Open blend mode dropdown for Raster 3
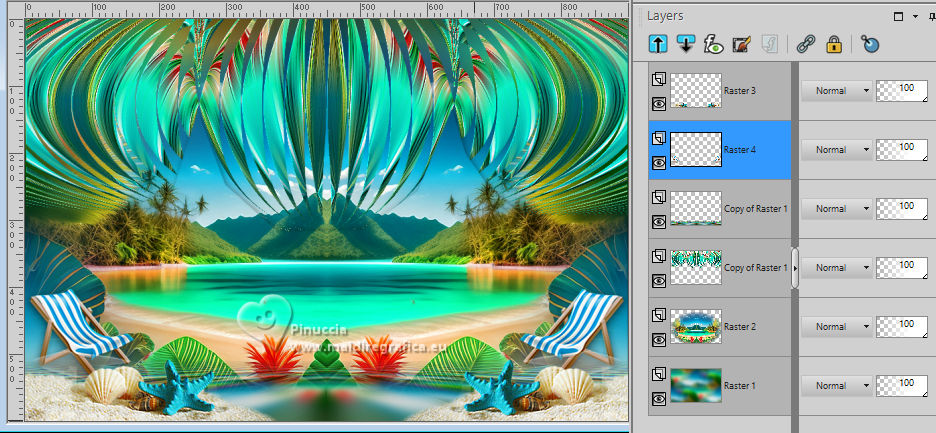The height and width of the screenshot is (433, 936). 836,91
